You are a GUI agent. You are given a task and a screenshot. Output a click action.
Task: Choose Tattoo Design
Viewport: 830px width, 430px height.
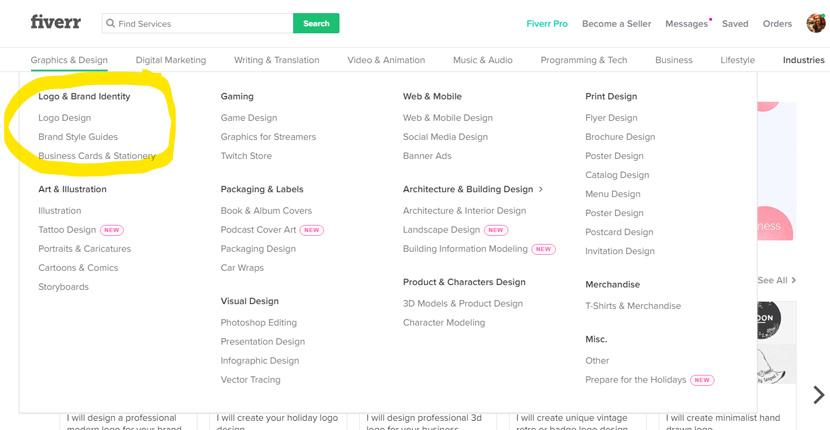[x=67, y=230]
